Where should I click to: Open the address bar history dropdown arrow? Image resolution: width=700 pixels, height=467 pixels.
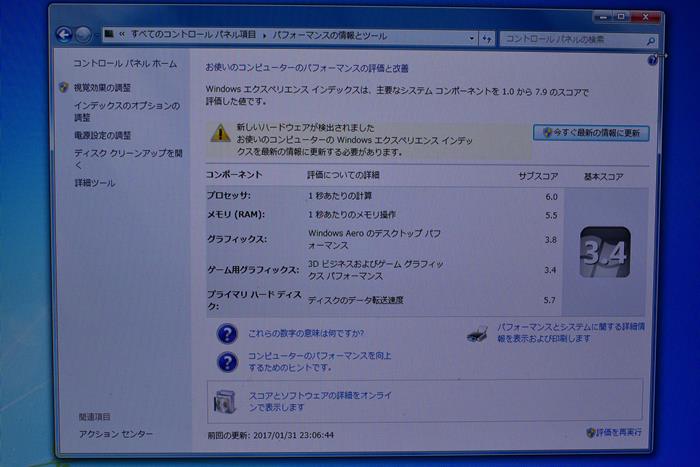(471, 38)
